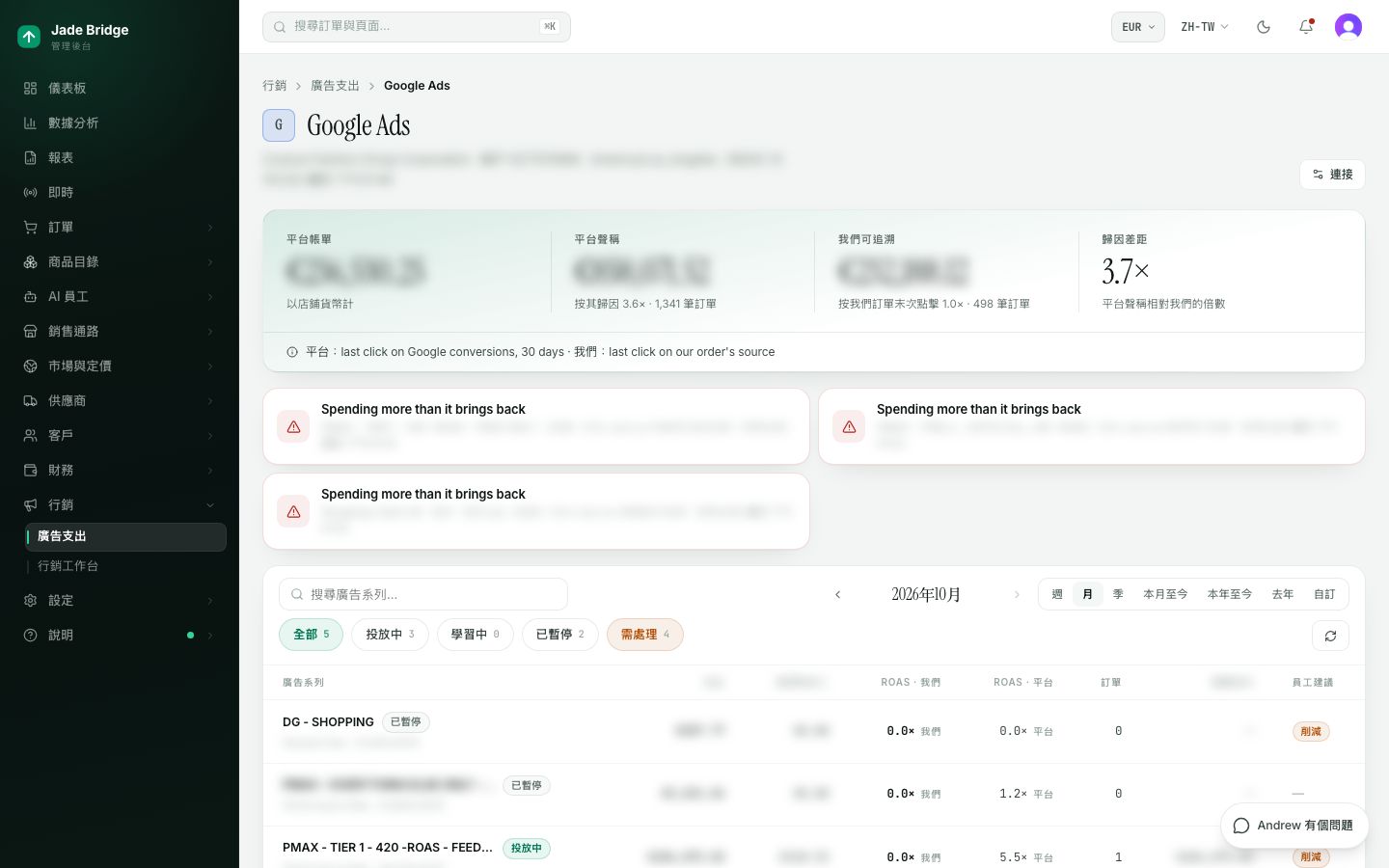The width and height of the screenshot is (1389, 868).
Task: Open 即時 realtime in sidebar
Action: tap(120, 192)
